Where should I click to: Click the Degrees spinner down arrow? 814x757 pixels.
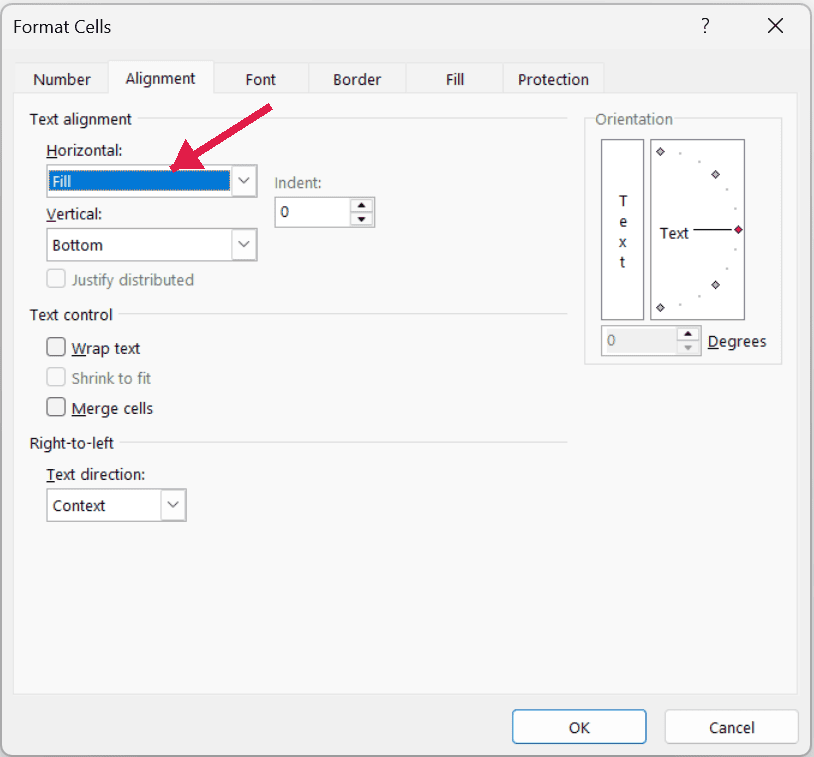687,346
